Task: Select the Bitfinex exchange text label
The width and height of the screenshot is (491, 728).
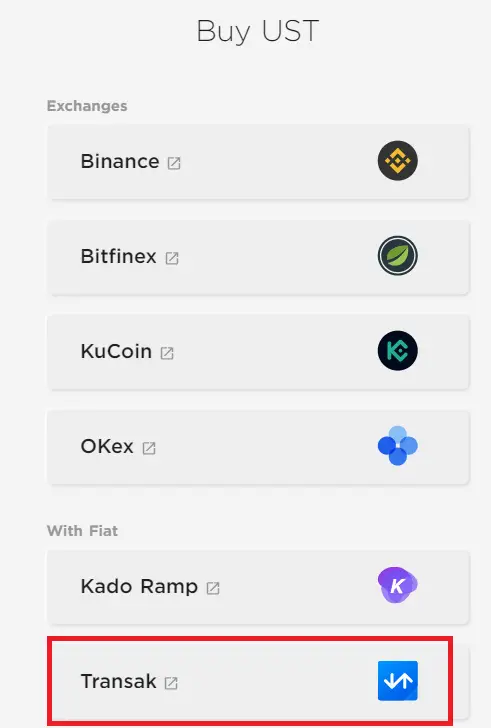Action: click(x=118, y=256)
